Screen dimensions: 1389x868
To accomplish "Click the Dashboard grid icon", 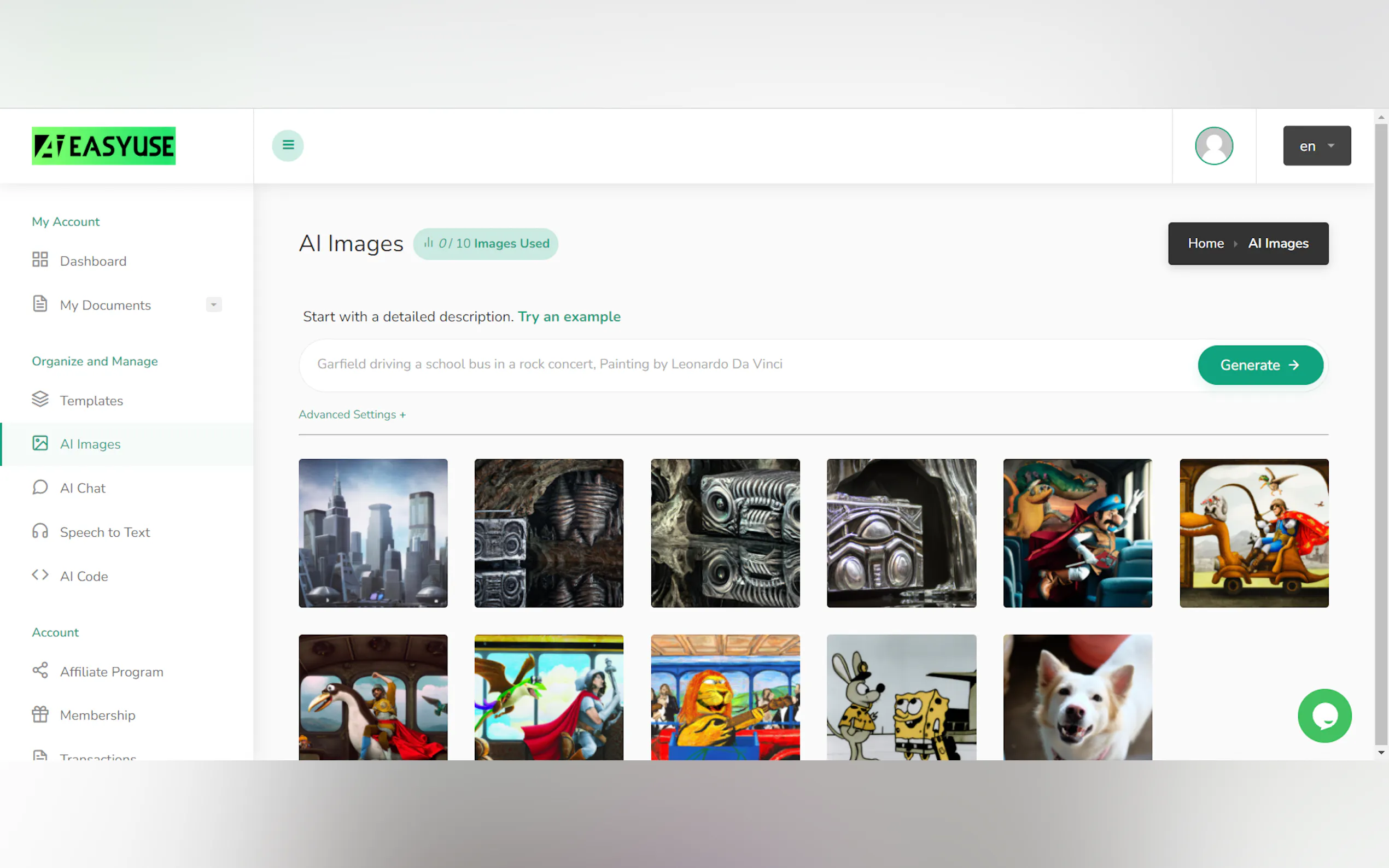I will pos(39,260).
